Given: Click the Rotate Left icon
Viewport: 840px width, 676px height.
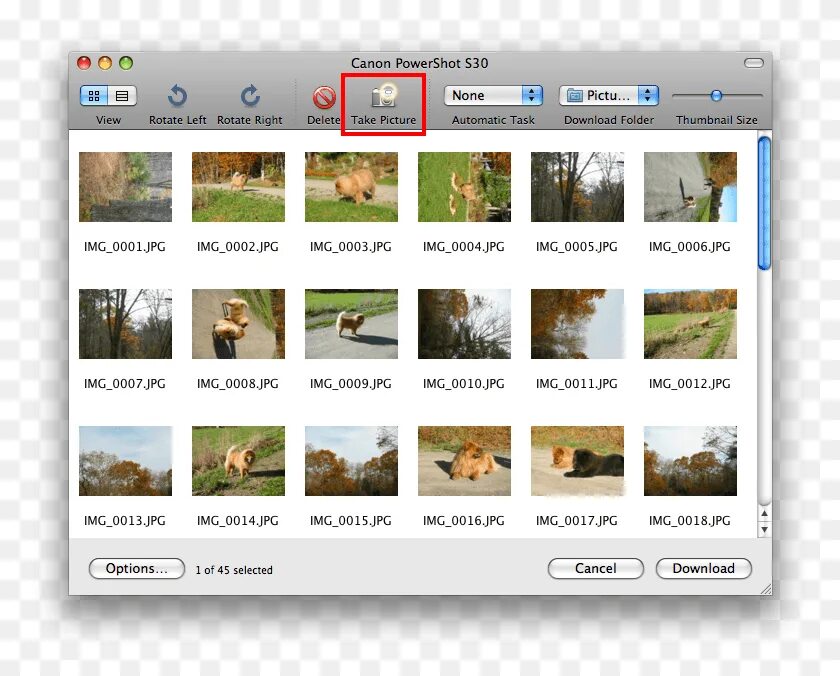Looking at the screenshot, I should point(177,96).
